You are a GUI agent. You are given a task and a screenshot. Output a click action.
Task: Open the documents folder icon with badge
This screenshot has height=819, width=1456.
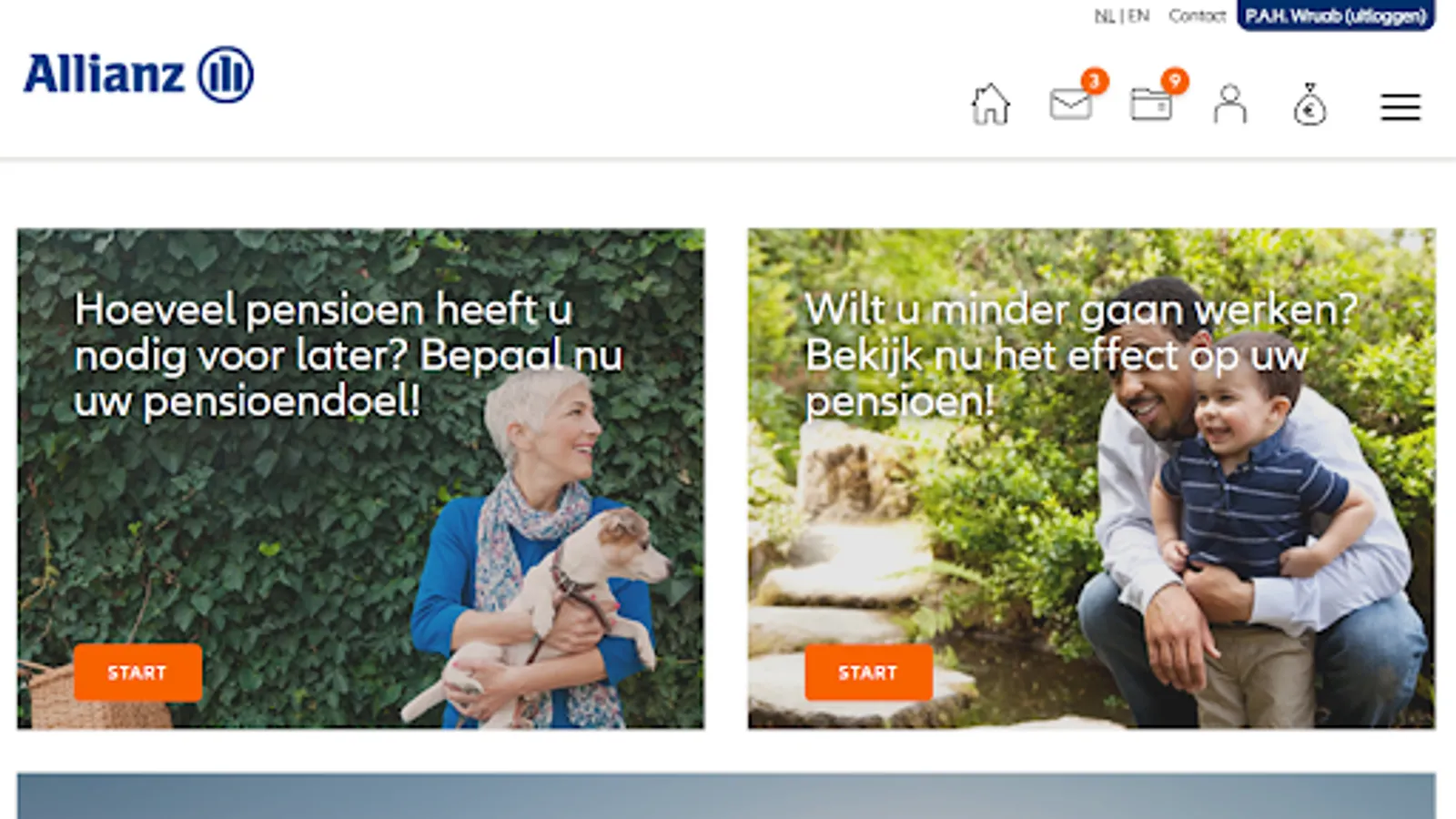[1150, 104]
